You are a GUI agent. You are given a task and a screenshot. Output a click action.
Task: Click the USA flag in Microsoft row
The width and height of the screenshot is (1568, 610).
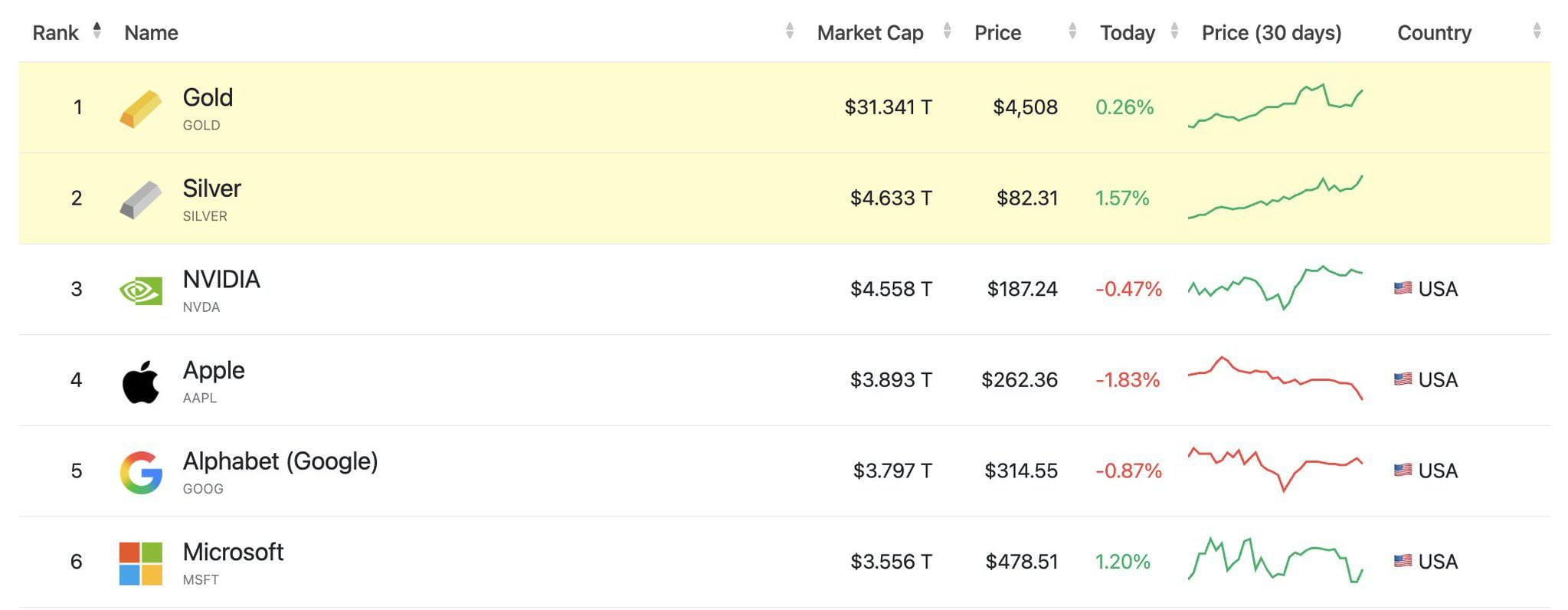(x=1403, y=561)
